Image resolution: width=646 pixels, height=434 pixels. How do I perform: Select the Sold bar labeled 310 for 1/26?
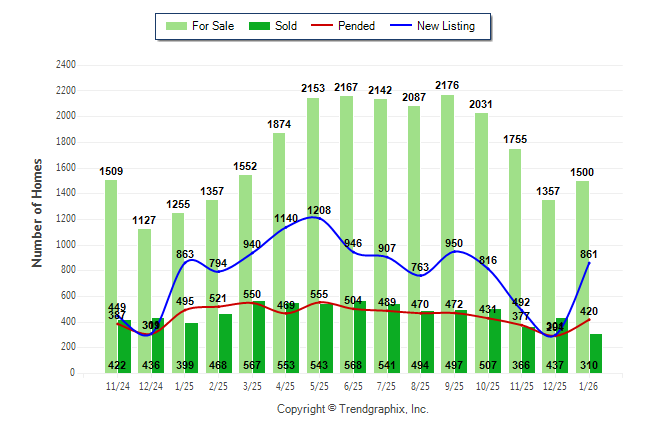[x=596, y=353]
